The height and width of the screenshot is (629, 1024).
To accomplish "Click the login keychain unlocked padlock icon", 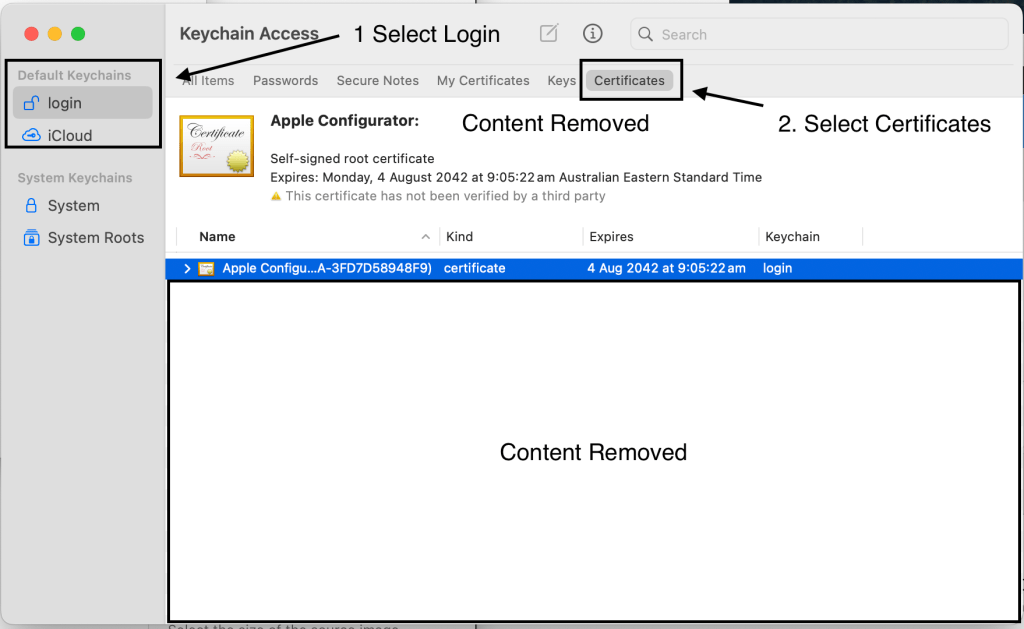I will point(31,103).
